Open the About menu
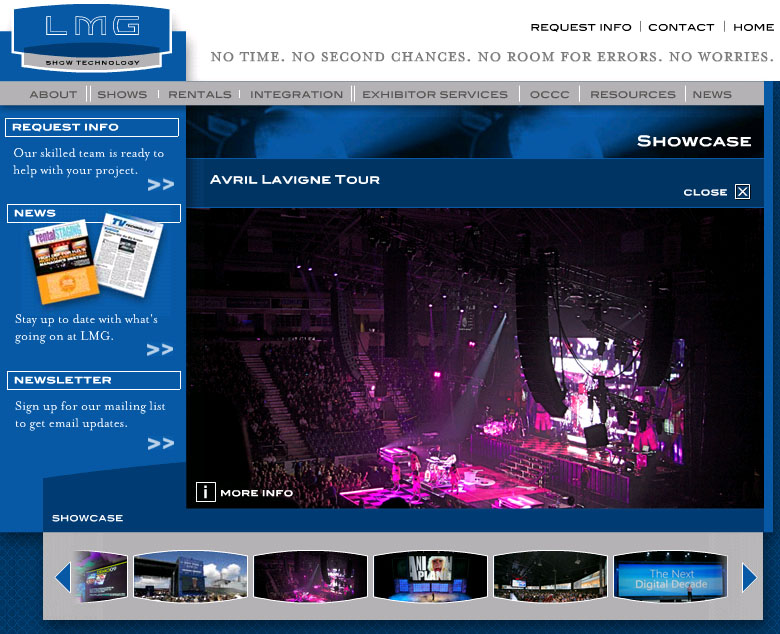Viewport: 780px width, 634px height. 53,94
